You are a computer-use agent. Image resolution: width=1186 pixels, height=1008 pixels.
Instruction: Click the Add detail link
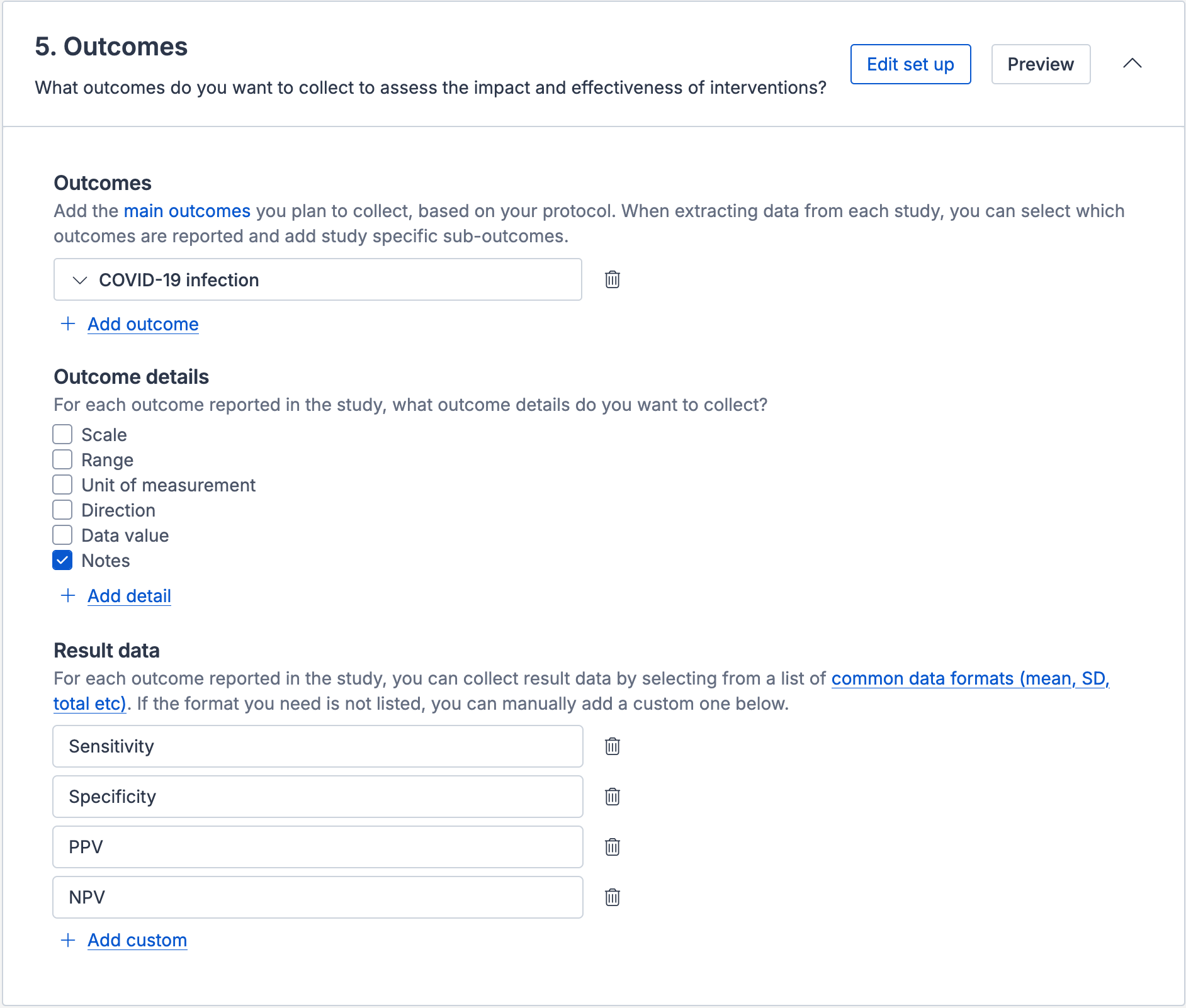pos(129,596)
